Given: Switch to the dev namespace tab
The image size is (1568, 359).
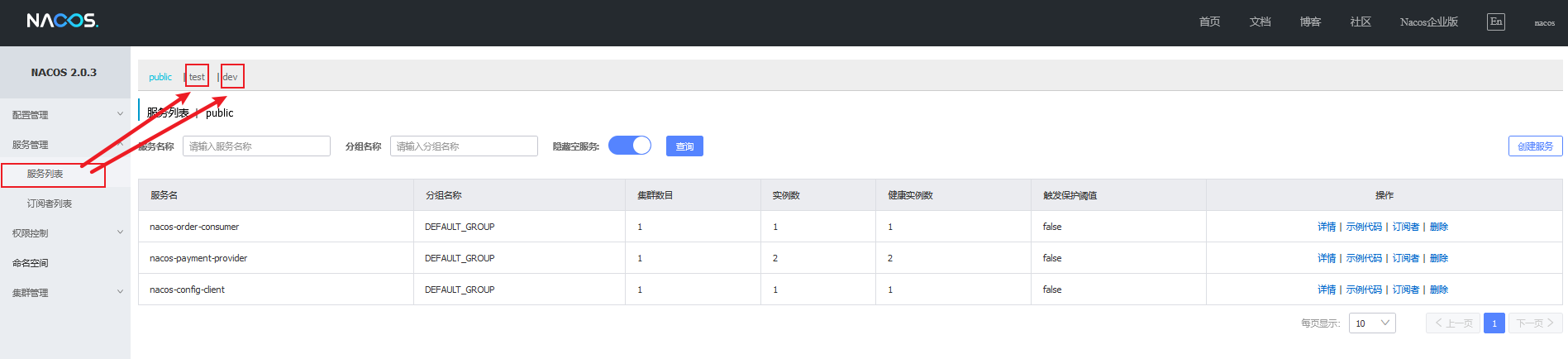Looking at the screenshot, I should coord(231,77).
